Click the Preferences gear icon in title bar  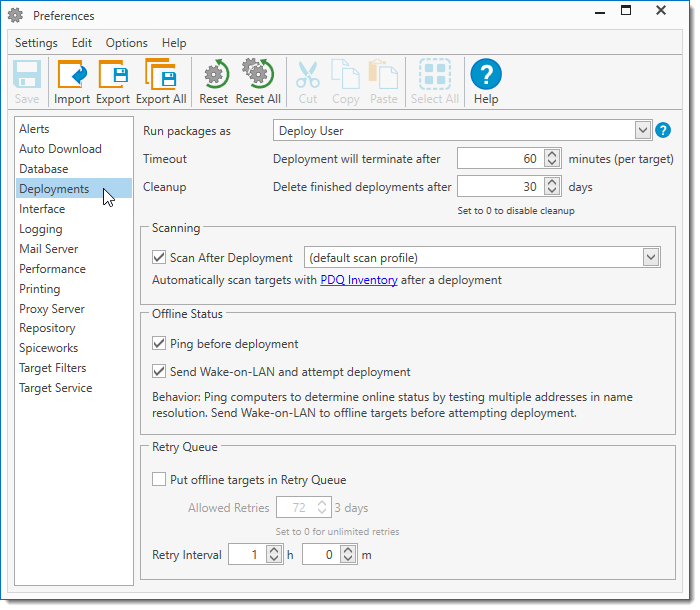pos(16,16)
